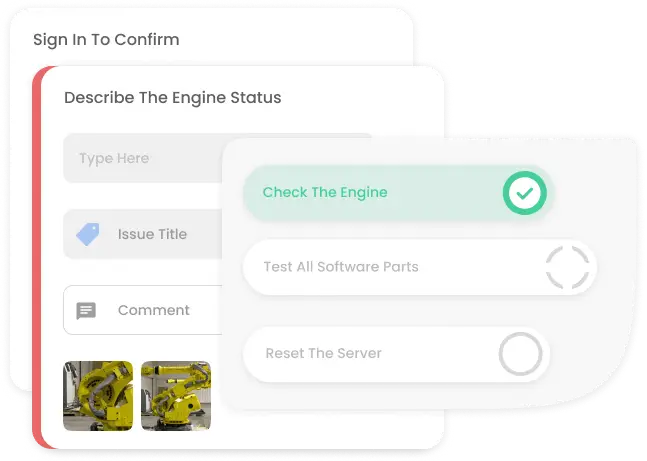Viewport: 647px width, 461px height.
Task: Mark Test All Software Parts dashed circle
Action: pyautogui.click(x=567, y=267)
